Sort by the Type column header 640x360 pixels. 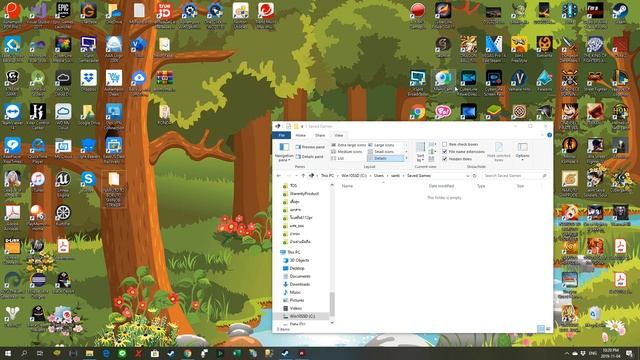click(481, 186)
